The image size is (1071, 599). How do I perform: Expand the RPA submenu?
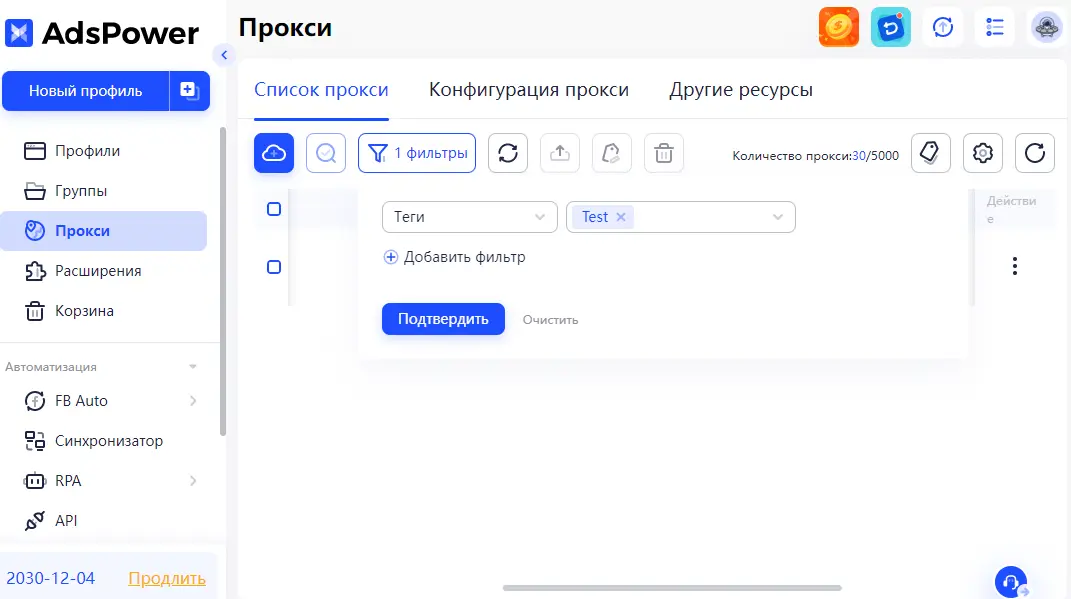click(193, 481)
